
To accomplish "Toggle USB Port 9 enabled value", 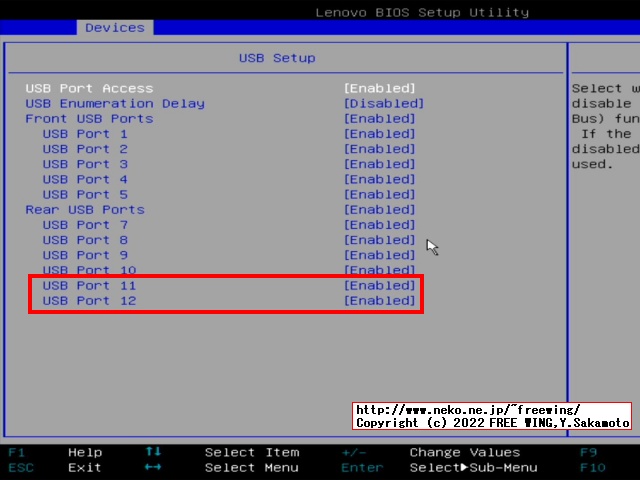I will 379,255.
